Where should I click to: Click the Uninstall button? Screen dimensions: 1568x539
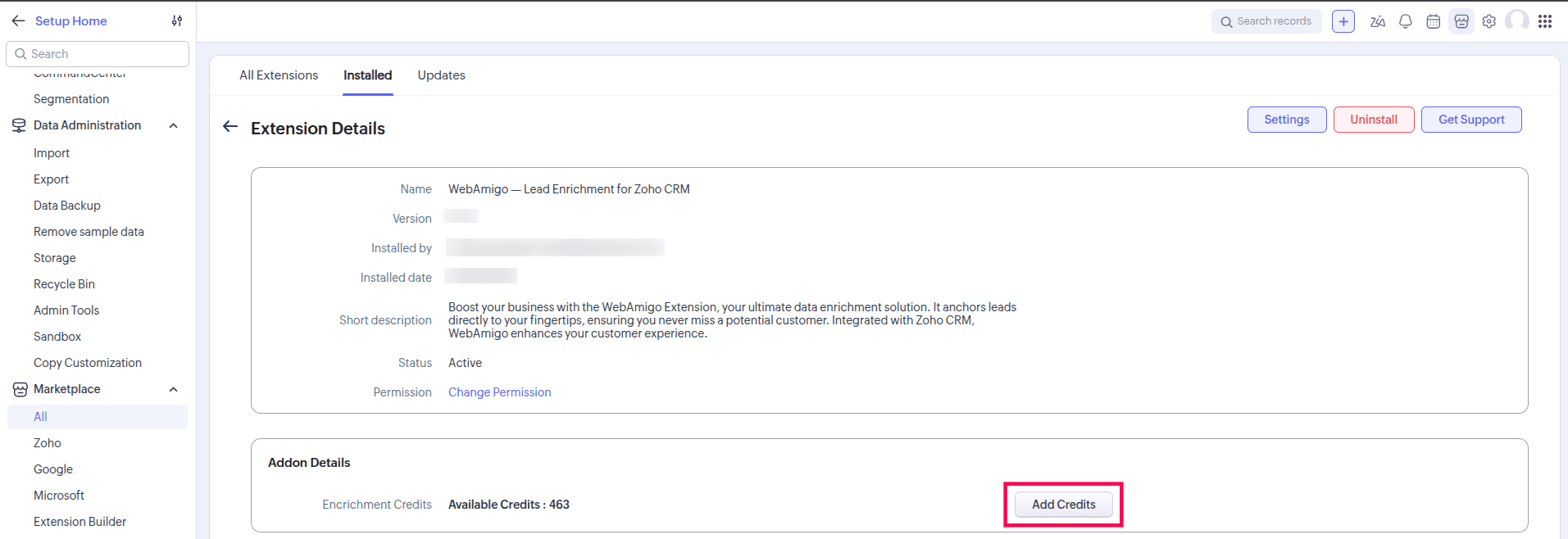point(1373,120)
